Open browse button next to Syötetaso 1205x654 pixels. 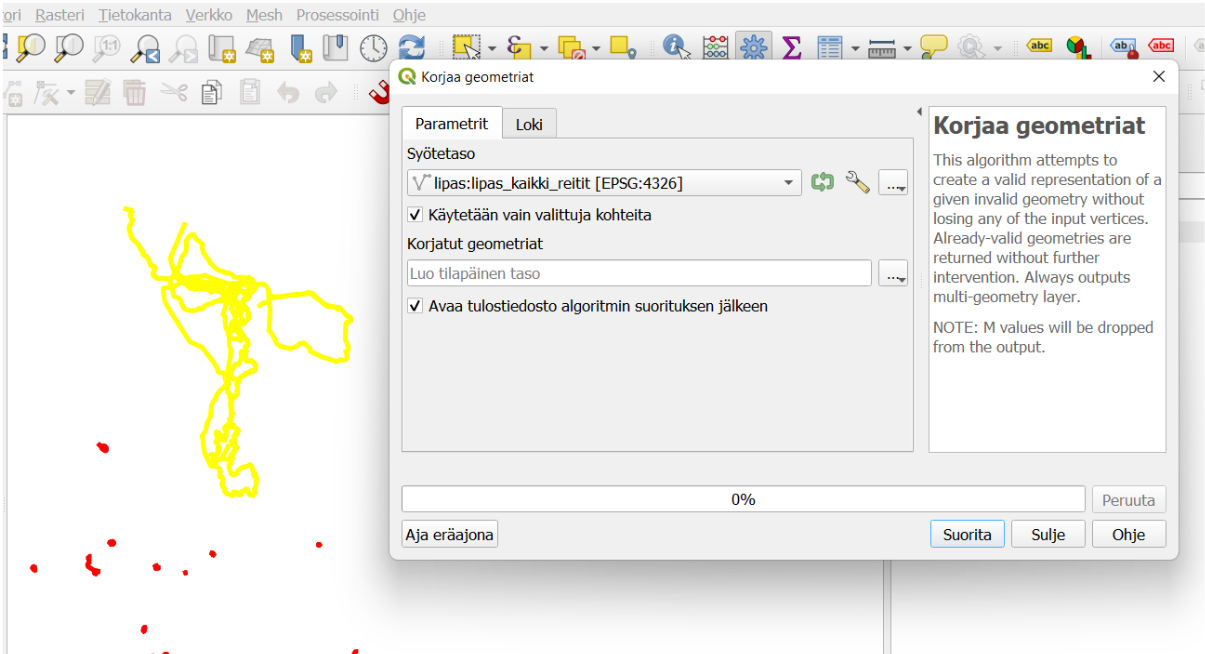click(x=893, y=182)
